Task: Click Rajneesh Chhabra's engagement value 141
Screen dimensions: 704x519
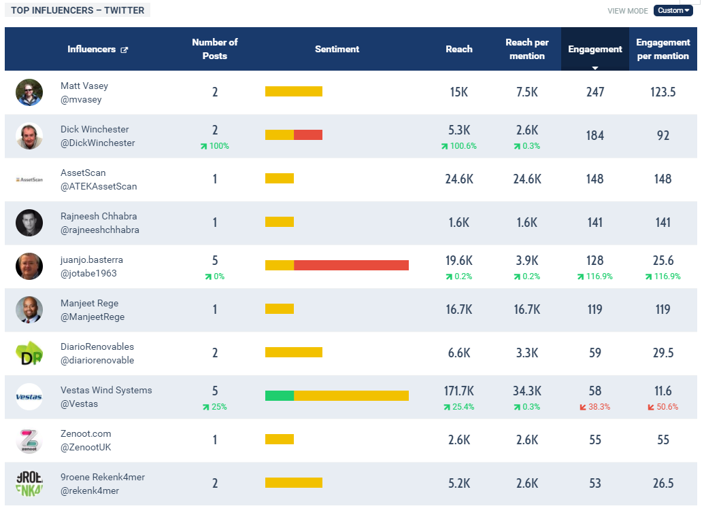Action: (595, 223)
